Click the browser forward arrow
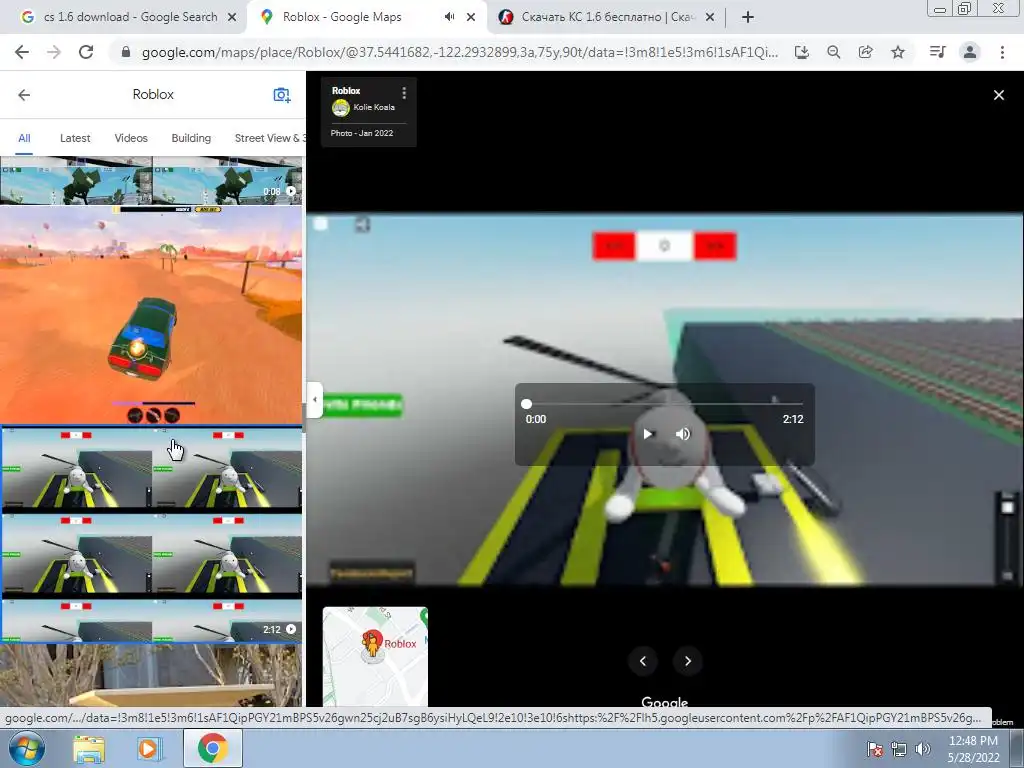This screenshot has width=1024, height=768. pyautogui.click(x=54, y=52)
